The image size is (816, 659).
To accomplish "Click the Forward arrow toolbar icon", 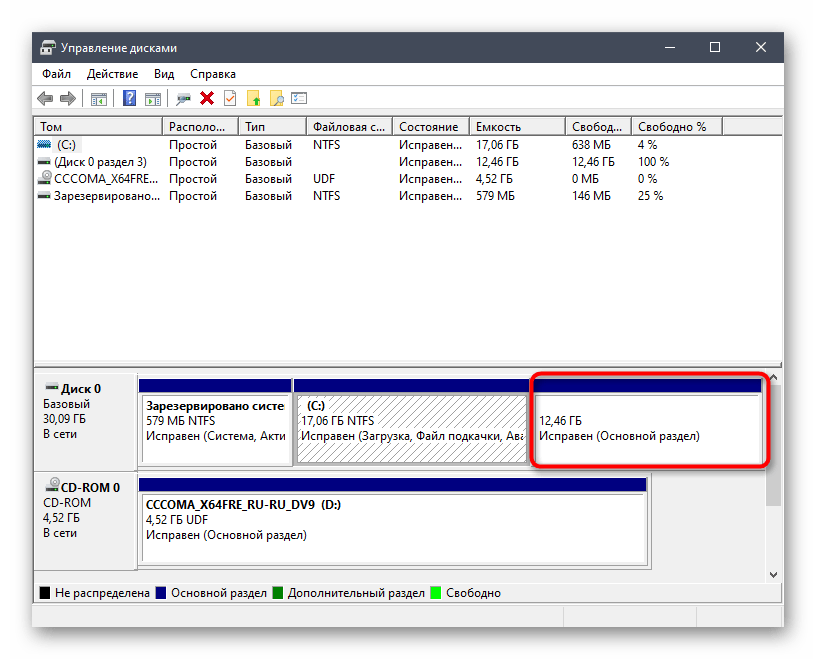I will [67, 98].
